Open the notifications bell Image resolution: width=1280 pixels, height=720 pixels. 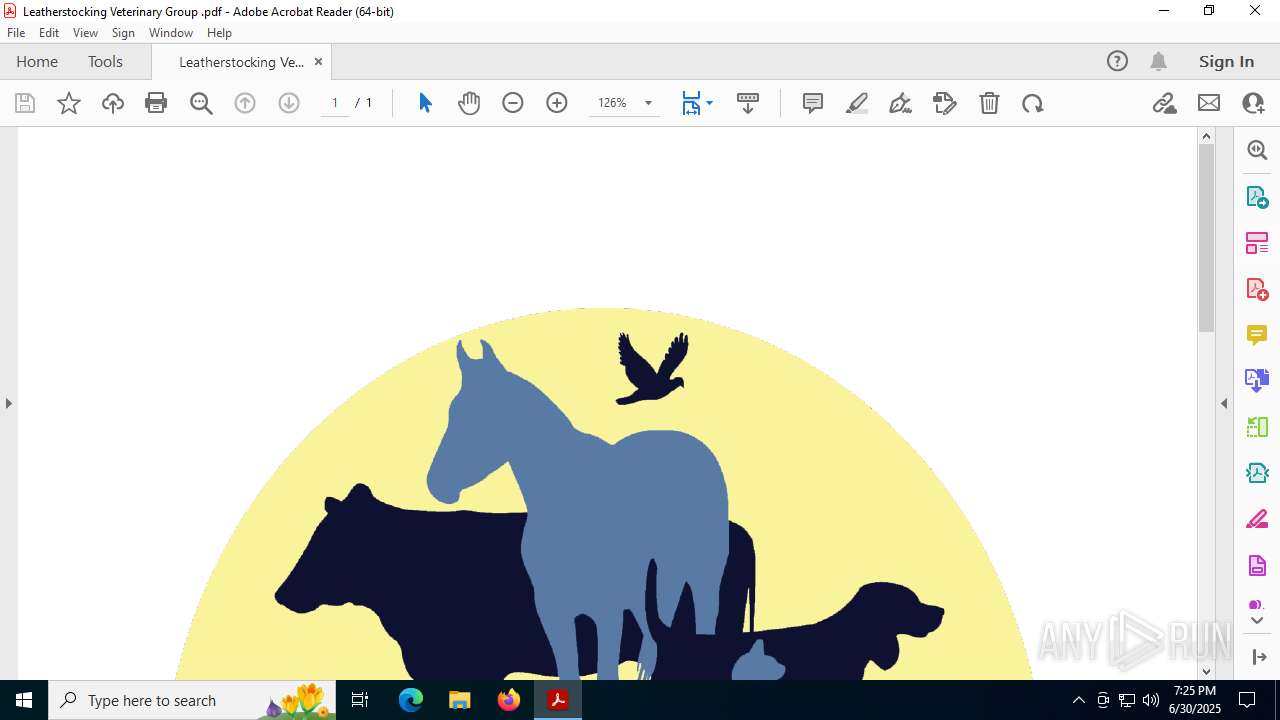point(1159,61)
